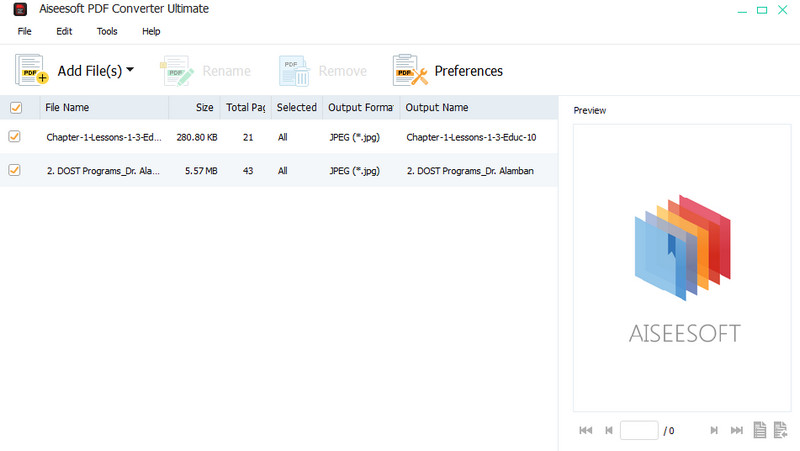The image size is (800, 451).
Task: Click the Rename pencil icon
Action: coord(176,71)
